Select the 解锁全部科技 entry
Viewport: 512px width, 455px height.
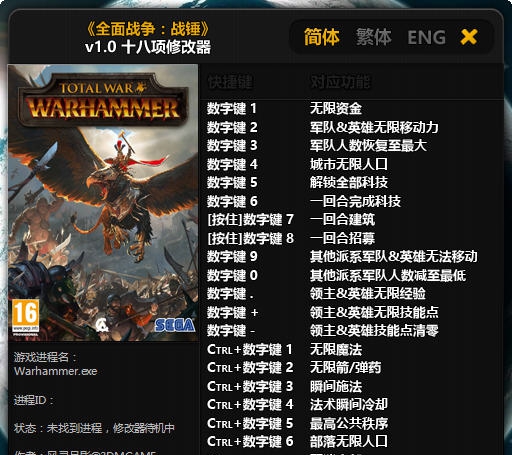click(x=349, y=182)
